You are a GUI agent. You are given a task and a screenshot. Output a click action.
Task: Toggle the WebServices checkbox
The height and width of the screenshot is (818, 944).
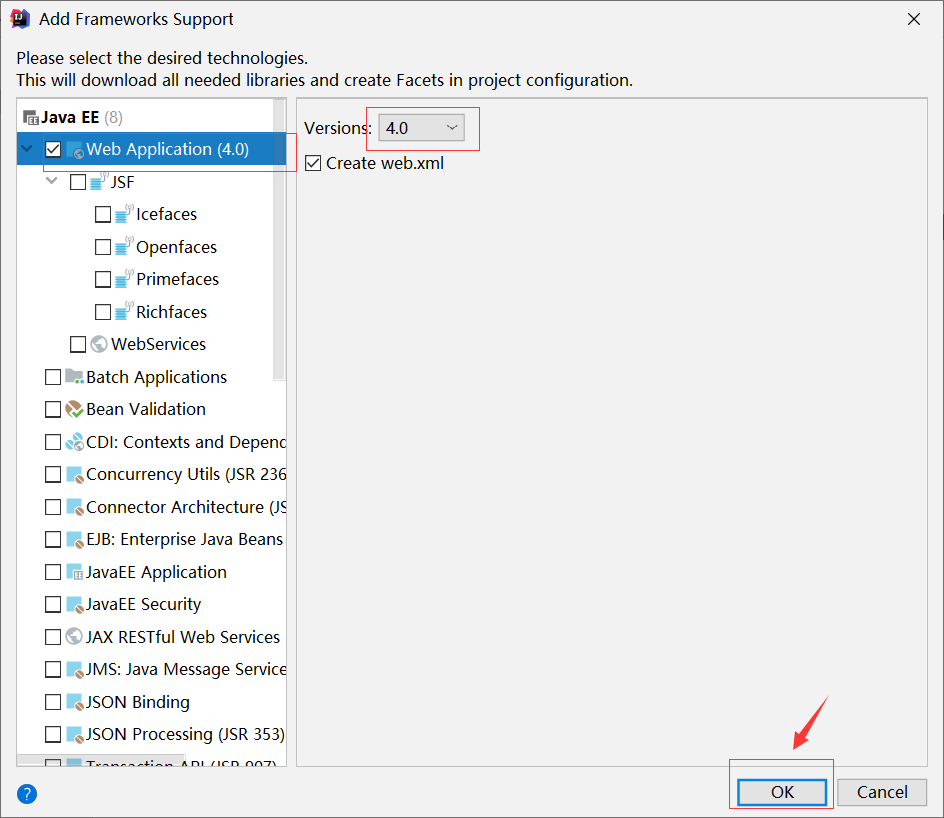point(78,344)
